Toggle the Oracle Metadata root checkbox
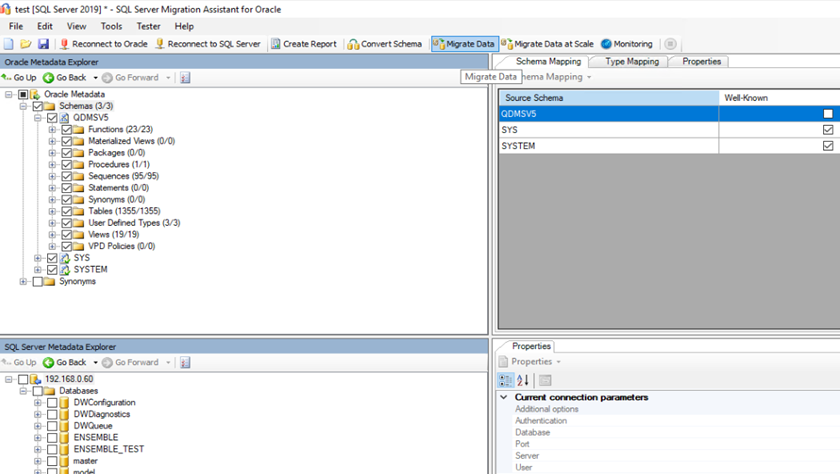This screenshot has height=474, width=840. 23,94
